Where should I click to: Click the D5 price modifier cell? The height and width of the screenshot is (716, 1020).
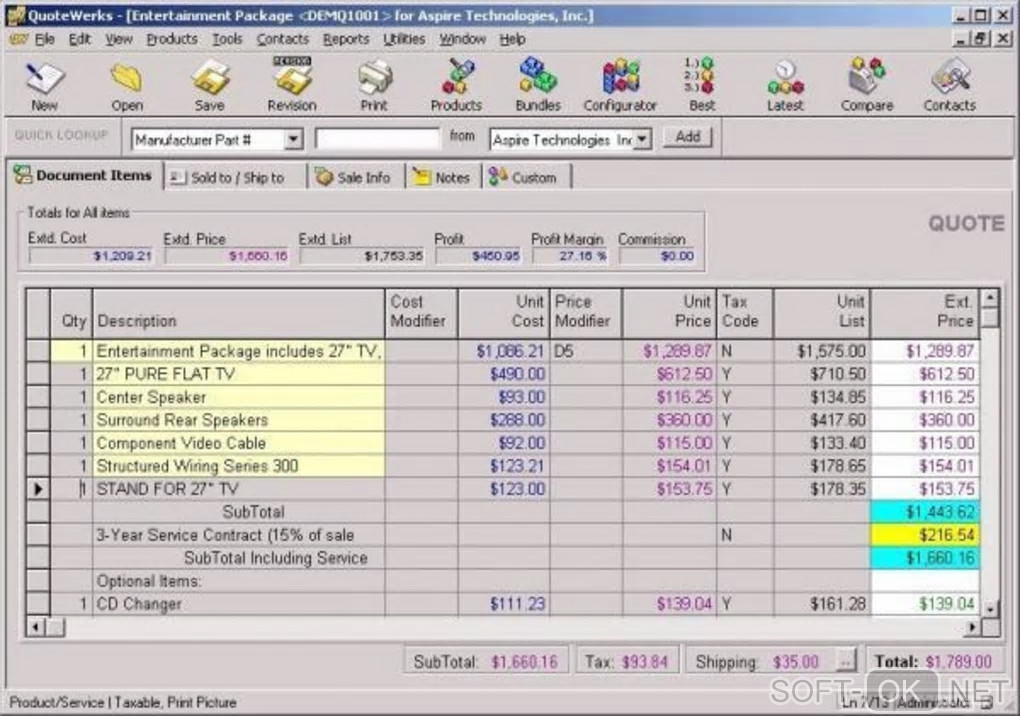click(x=585, y=351)
